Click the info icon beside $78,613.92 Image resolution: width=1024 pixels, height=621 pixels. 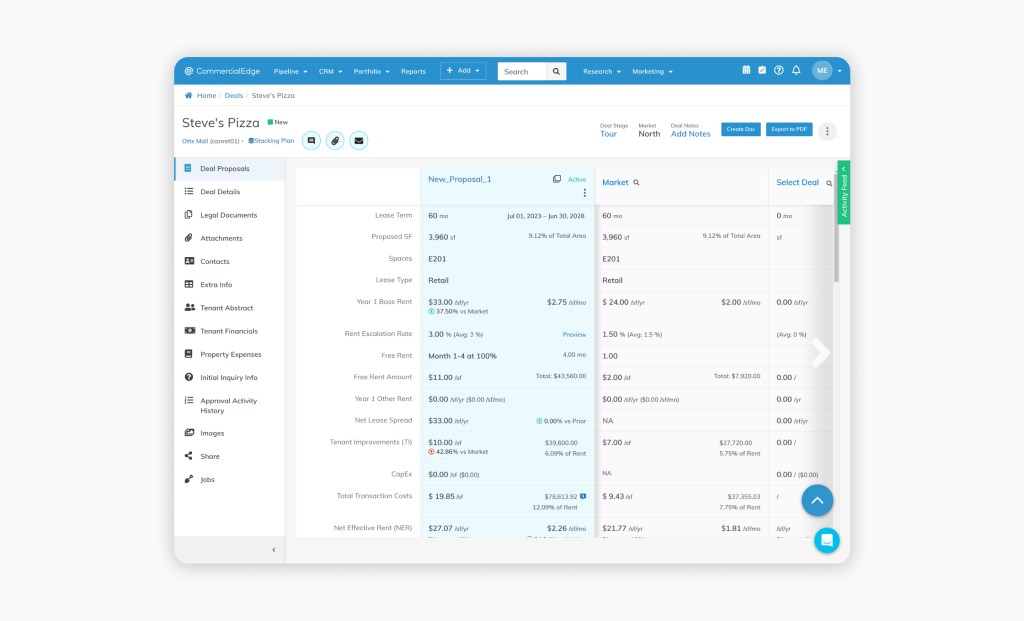(583, 496)
